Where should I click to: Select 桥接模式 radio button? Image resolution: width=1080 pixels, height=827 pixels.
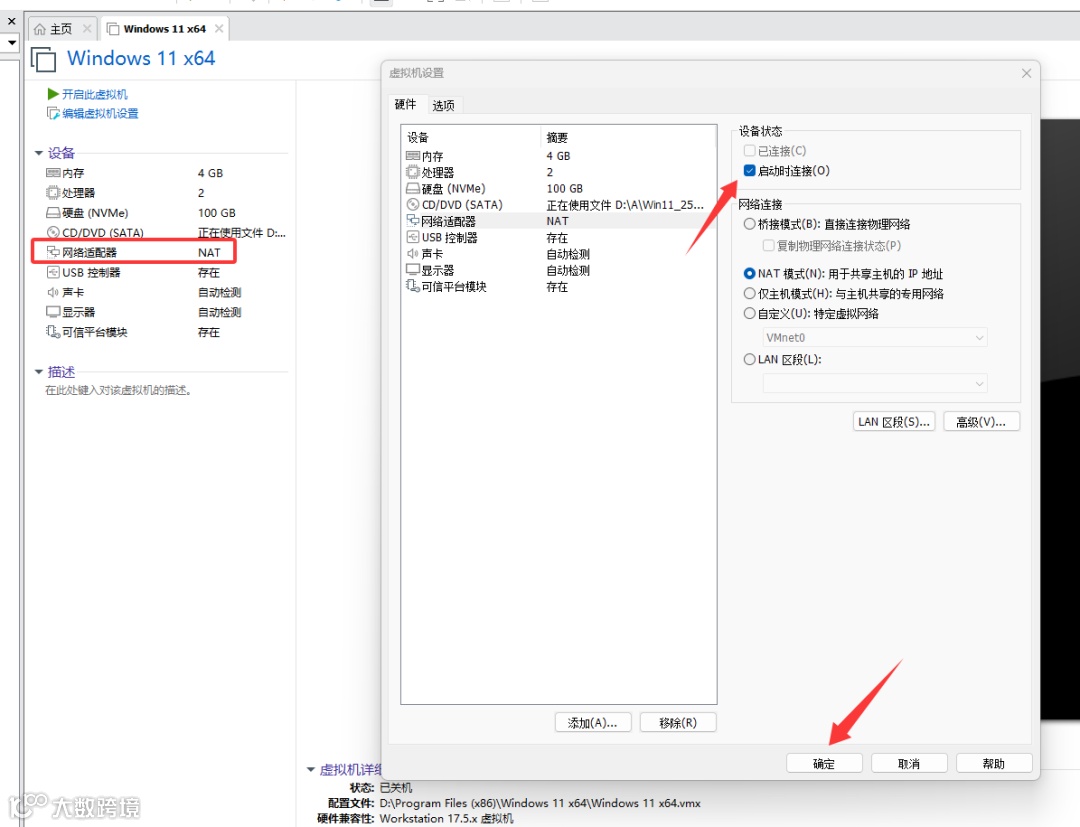[x=749, y=224]
